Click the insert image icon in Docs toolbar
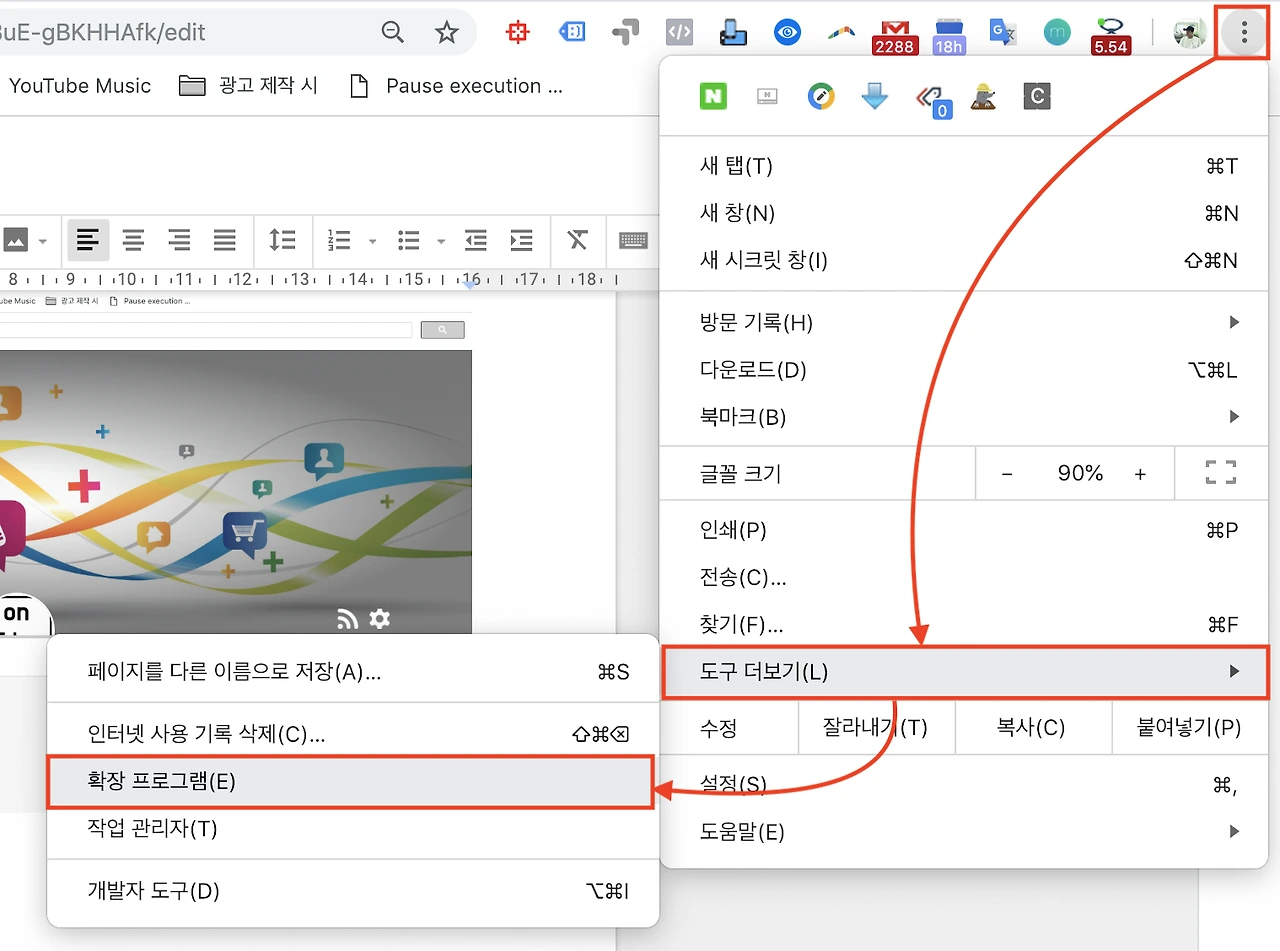 pyautogui.click(x=15, y=240)
